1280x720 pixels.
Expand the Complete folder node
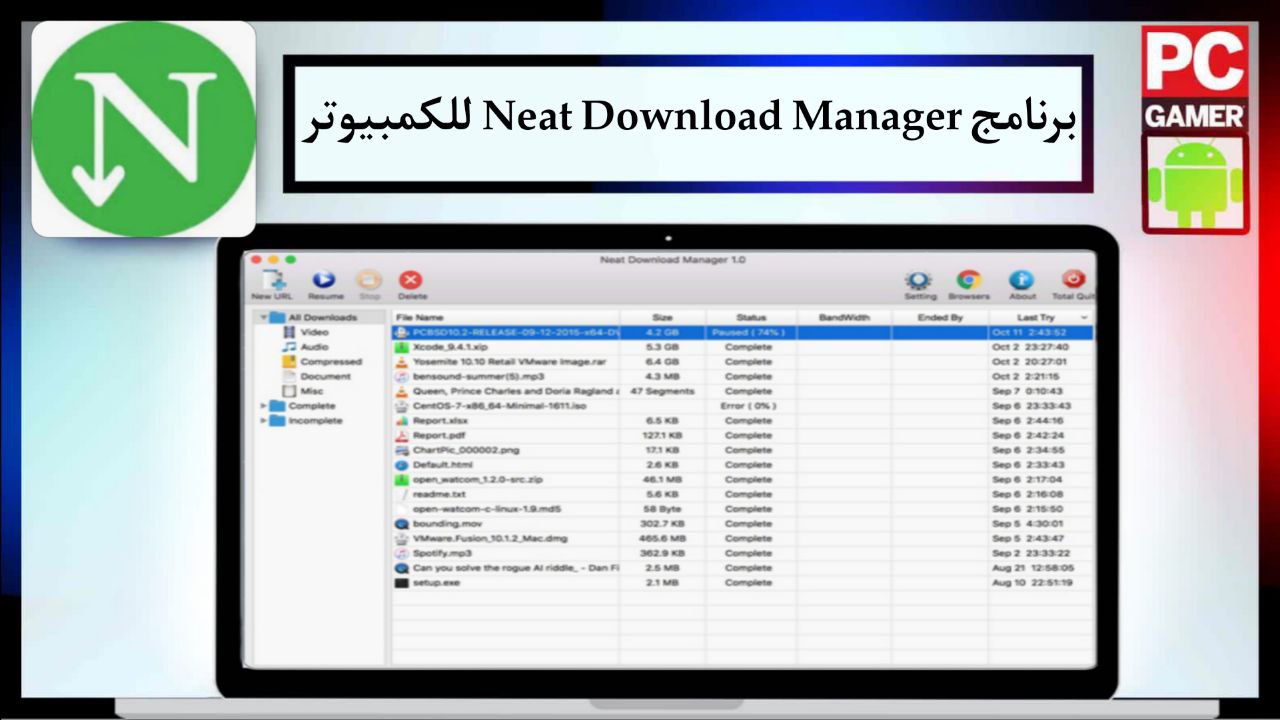[263, 406]
